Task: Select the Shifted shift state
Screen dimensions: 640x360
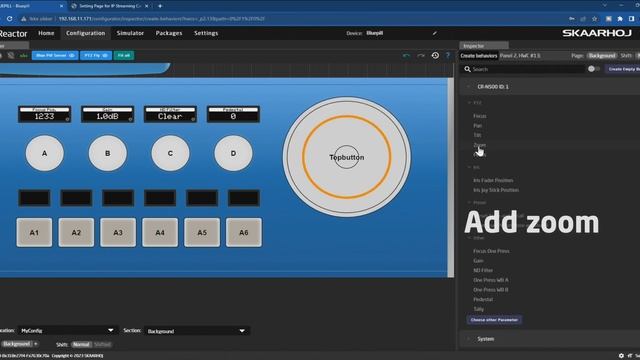Action: [102, 344]
